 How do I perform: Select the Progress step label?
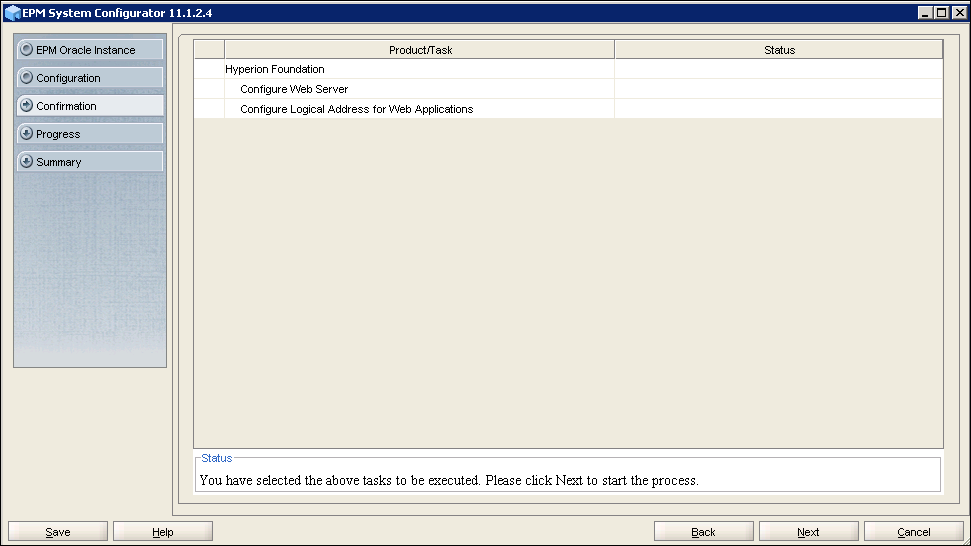click(58, 134)
